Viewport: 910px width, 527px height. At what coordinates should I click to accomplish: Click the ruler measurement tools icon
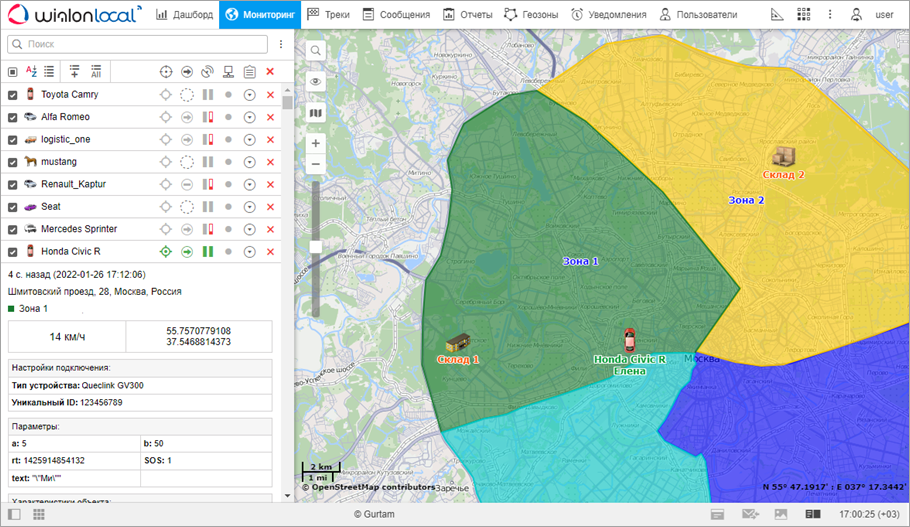(779, 15)
